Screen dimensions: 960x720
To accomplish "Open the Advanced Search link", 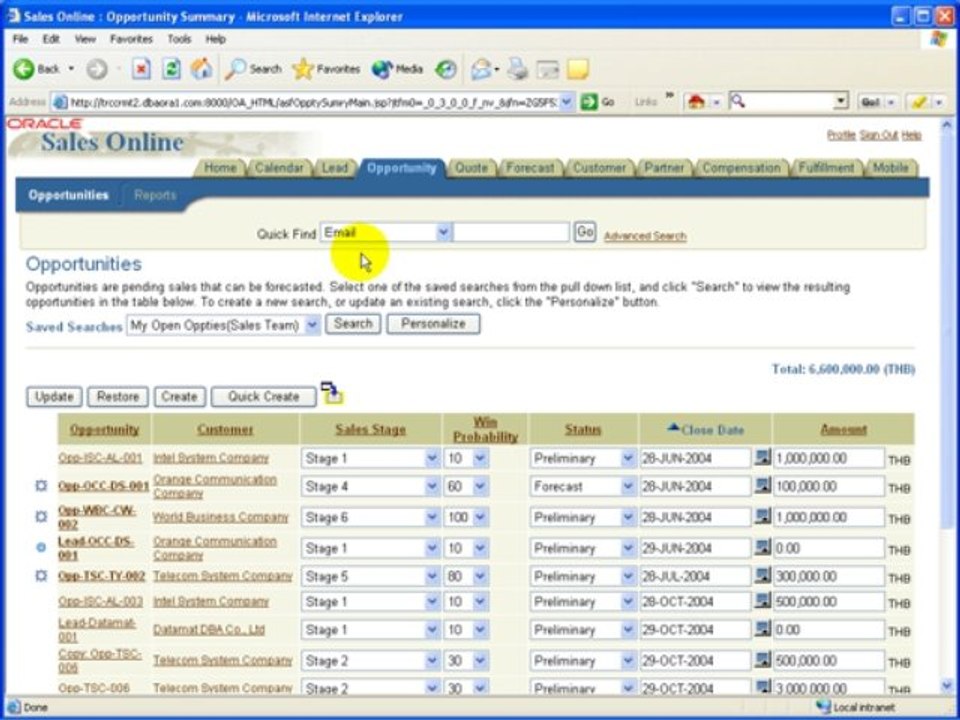I will (645, 236).
